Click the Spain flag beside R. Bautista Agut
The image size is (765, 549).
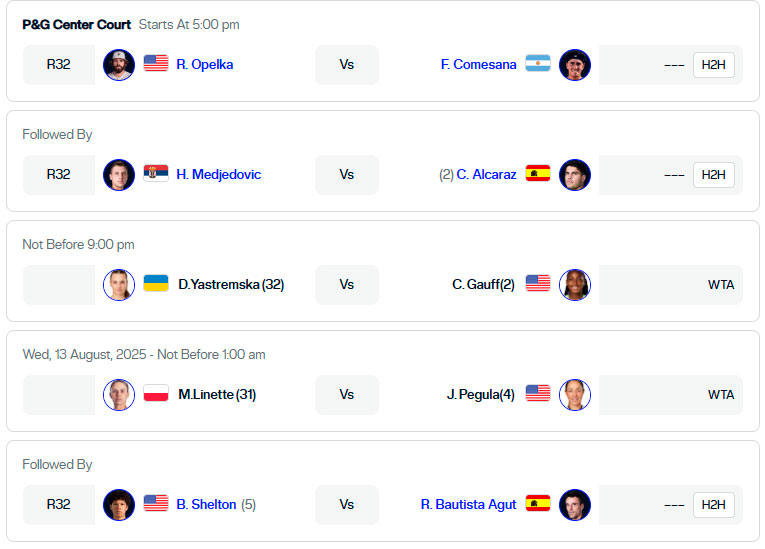538,503
